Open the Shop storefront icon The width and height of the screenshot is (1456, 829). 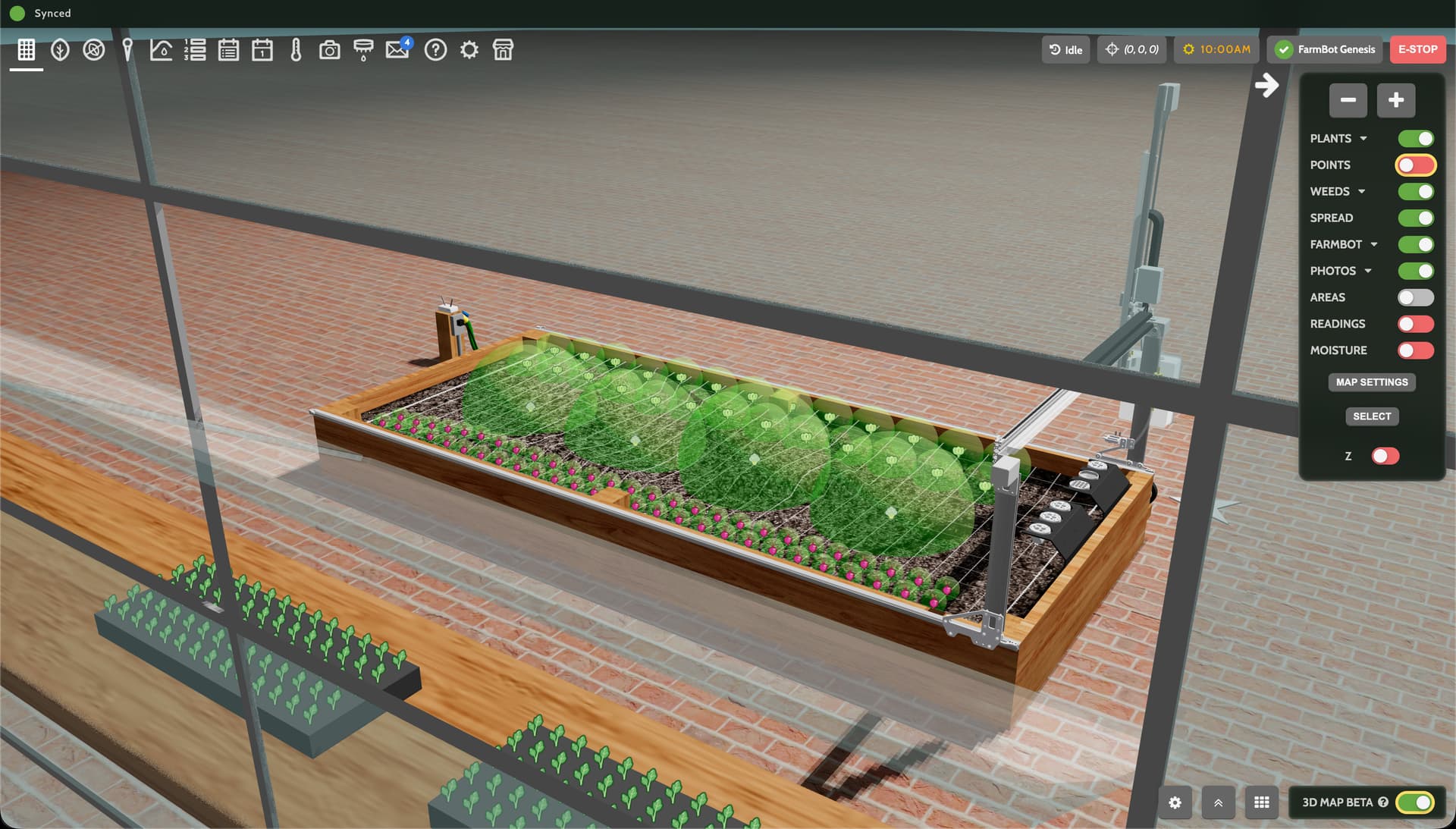pyautogui.click(x=503, y=50)
